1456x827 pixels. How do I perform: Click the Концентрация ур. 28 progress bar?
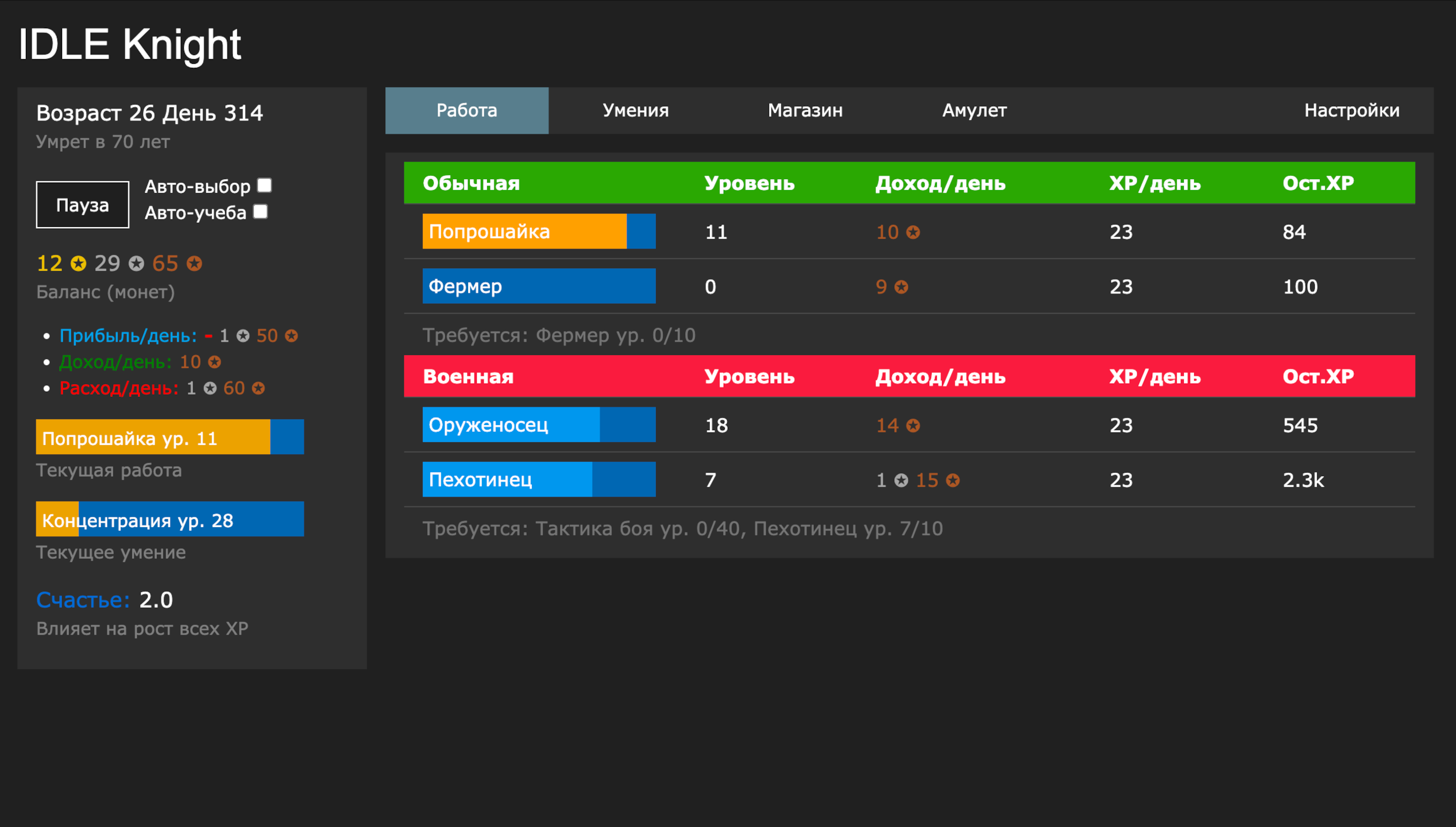(169, 519)
